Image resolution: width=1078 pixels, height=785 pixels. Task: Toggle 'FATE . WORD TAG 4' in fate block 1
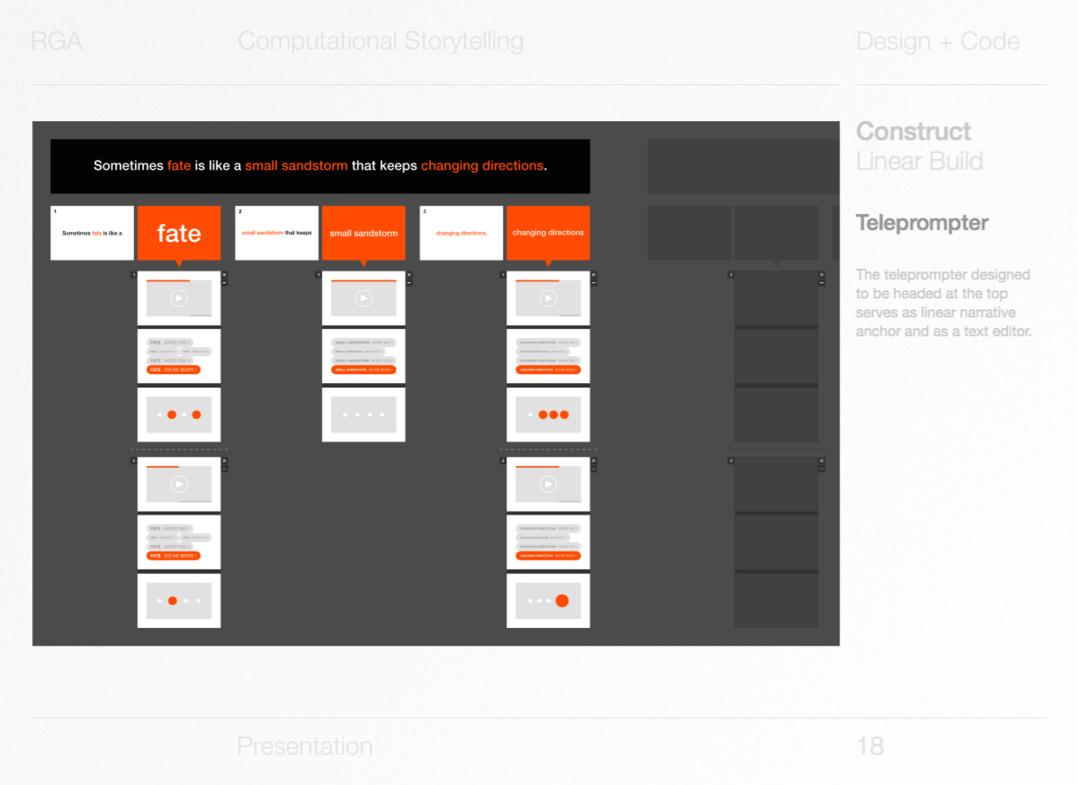click(x=169, y=360)
